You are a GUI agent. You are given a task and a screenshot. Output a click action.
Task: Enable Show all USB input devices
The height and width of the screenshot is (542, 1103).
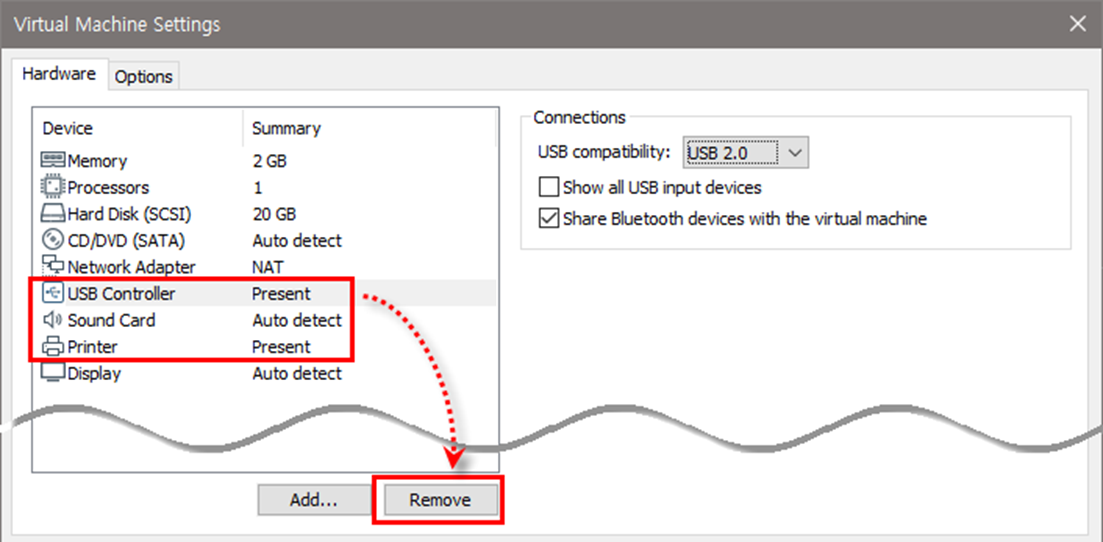pos(548,187)
